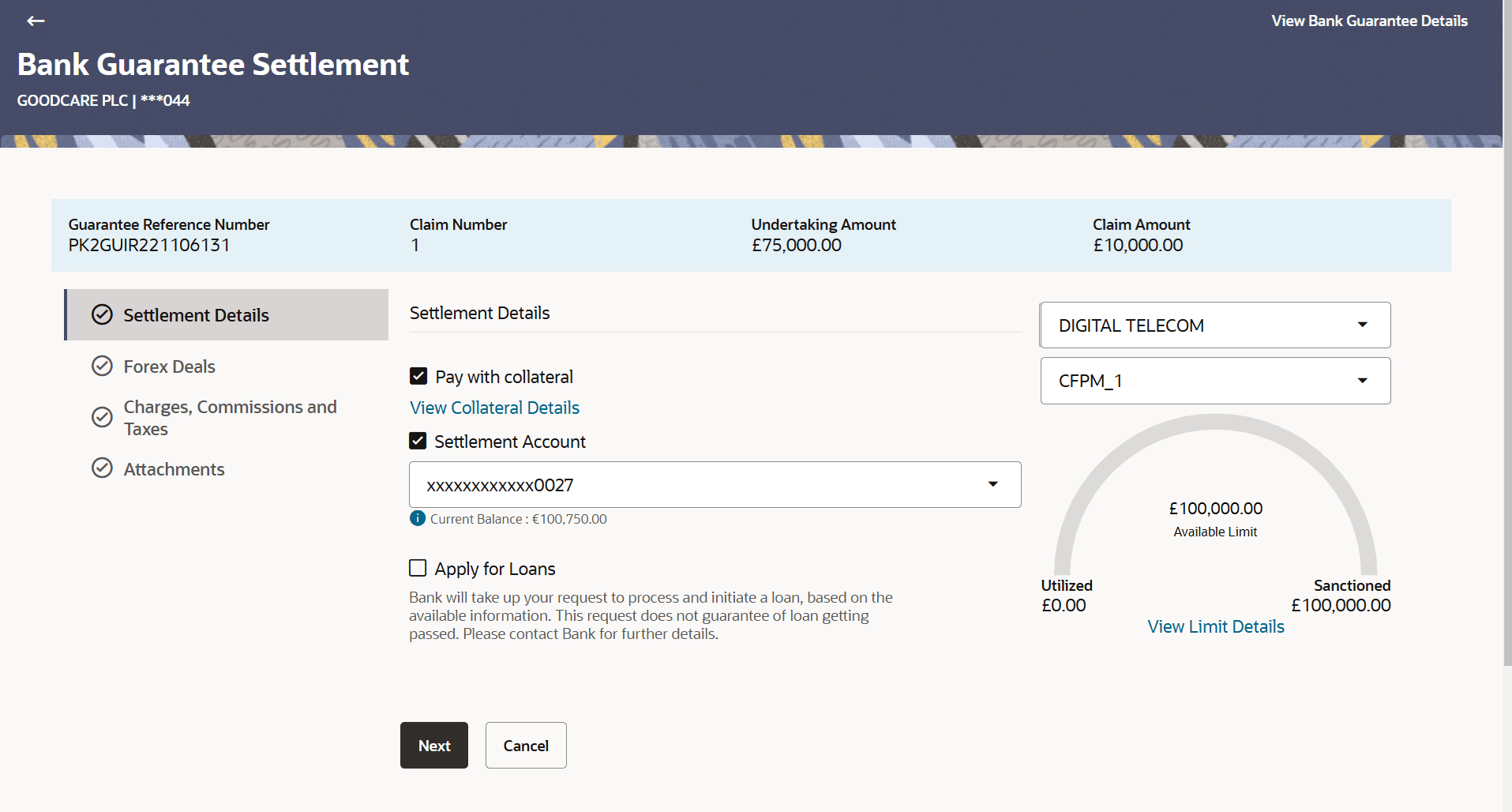Click the back arrow icon
Image resolution: width=1512 pixels, height=812 pixels.
pos(36,21)
